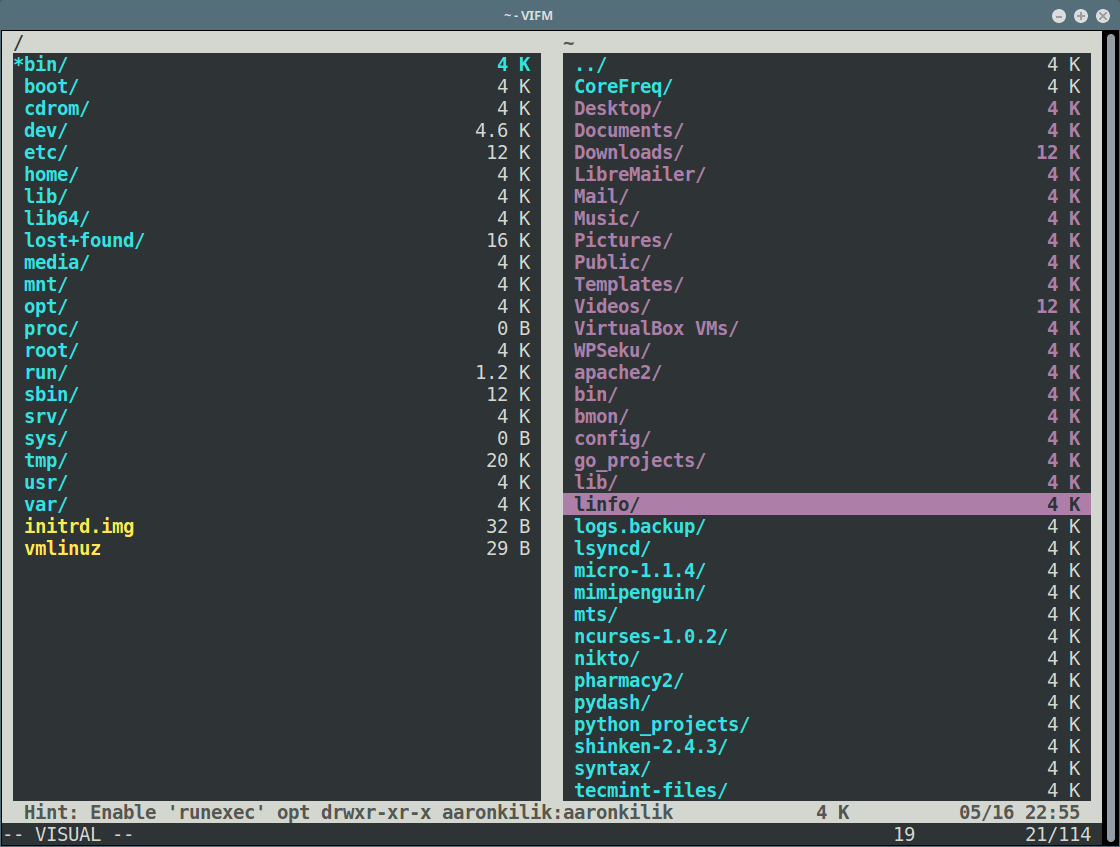
Task: Go to parent ../ entry in home pane
Action: point(826,64)
